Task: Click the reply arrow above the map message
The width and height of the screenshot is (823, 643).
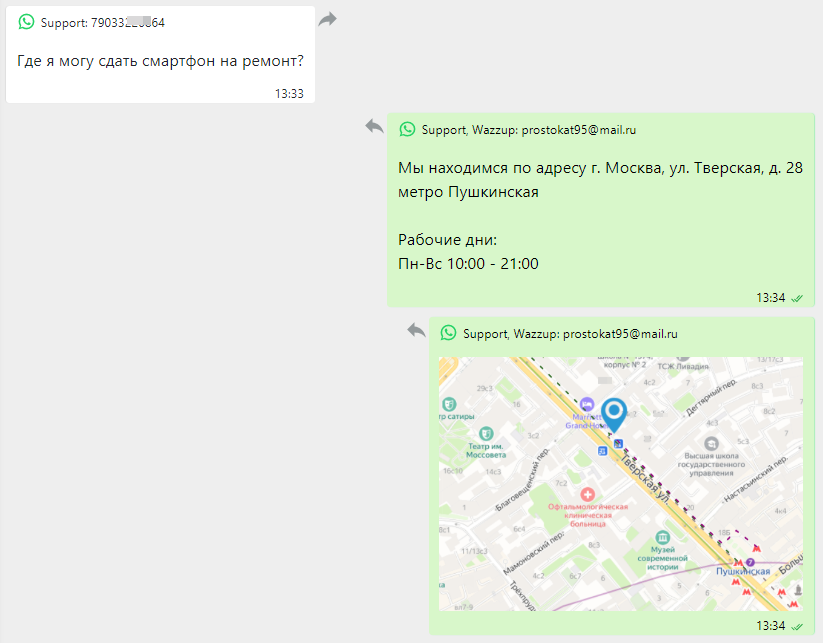Action: coord(416,331)
